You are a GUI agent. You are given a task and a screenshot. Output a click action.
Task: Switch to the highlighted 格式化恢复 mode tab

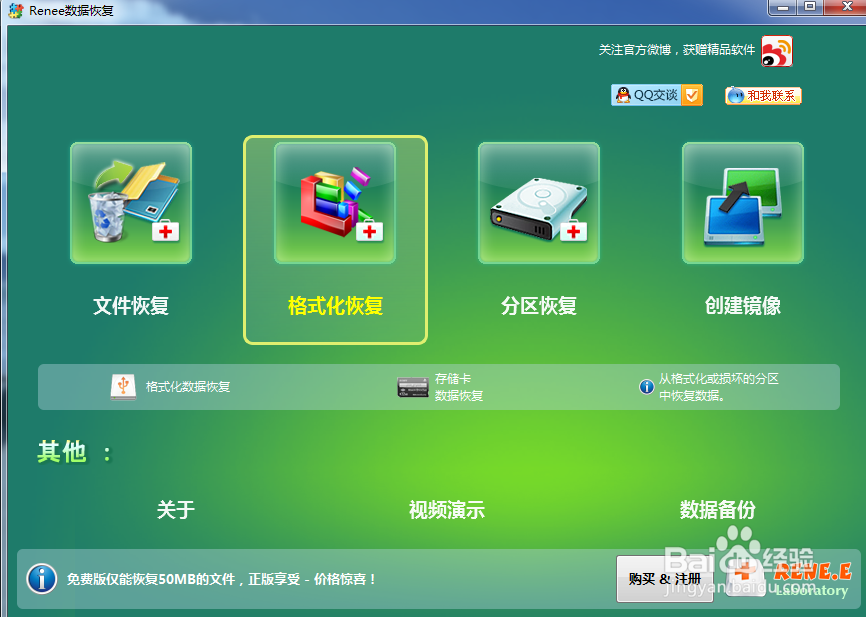(x=334, y=240)
